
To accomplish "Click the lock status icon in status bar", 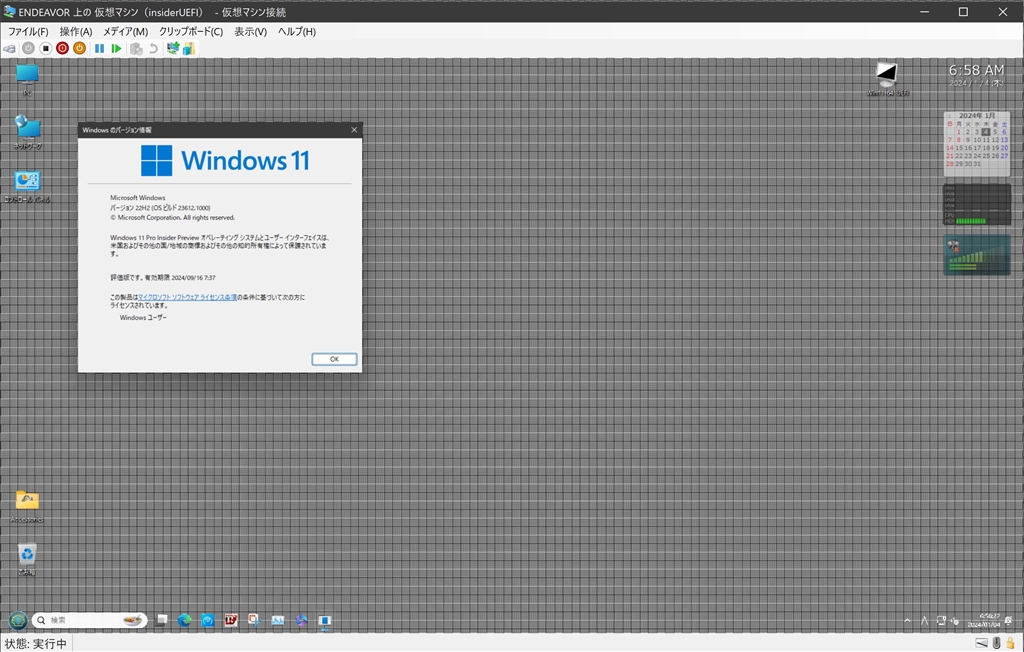I will tap(1010, 644).
